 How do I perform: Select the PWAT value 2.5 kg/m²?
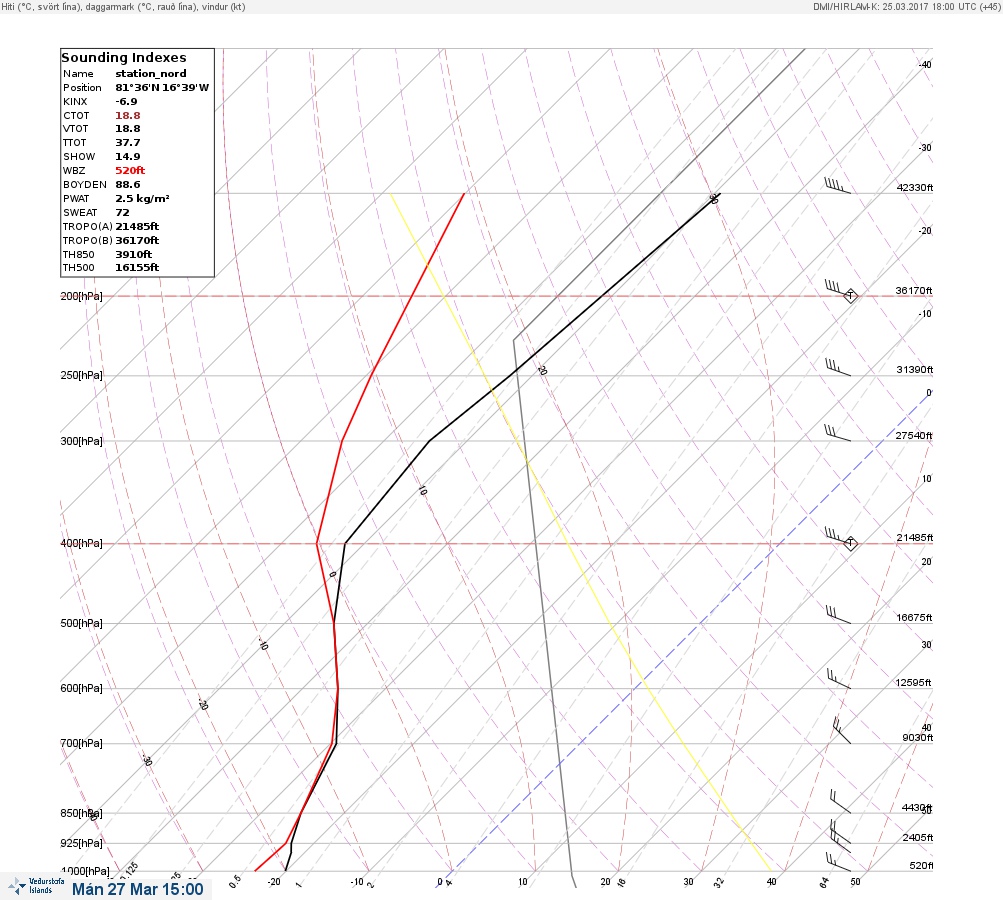point(143,199)
